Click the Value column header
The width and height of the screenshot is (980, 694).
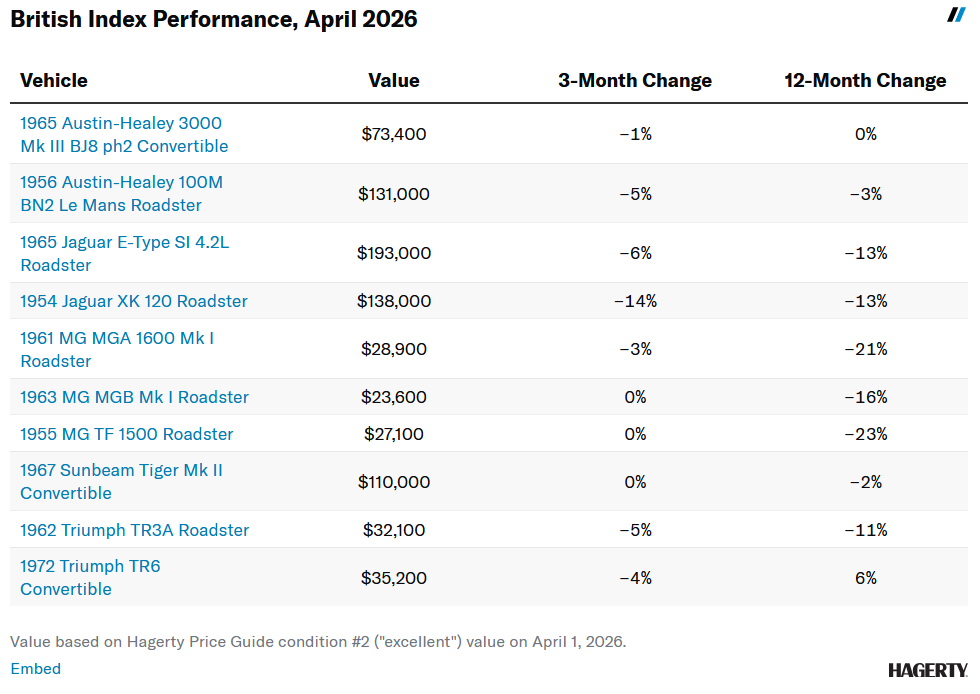[394, 81]
